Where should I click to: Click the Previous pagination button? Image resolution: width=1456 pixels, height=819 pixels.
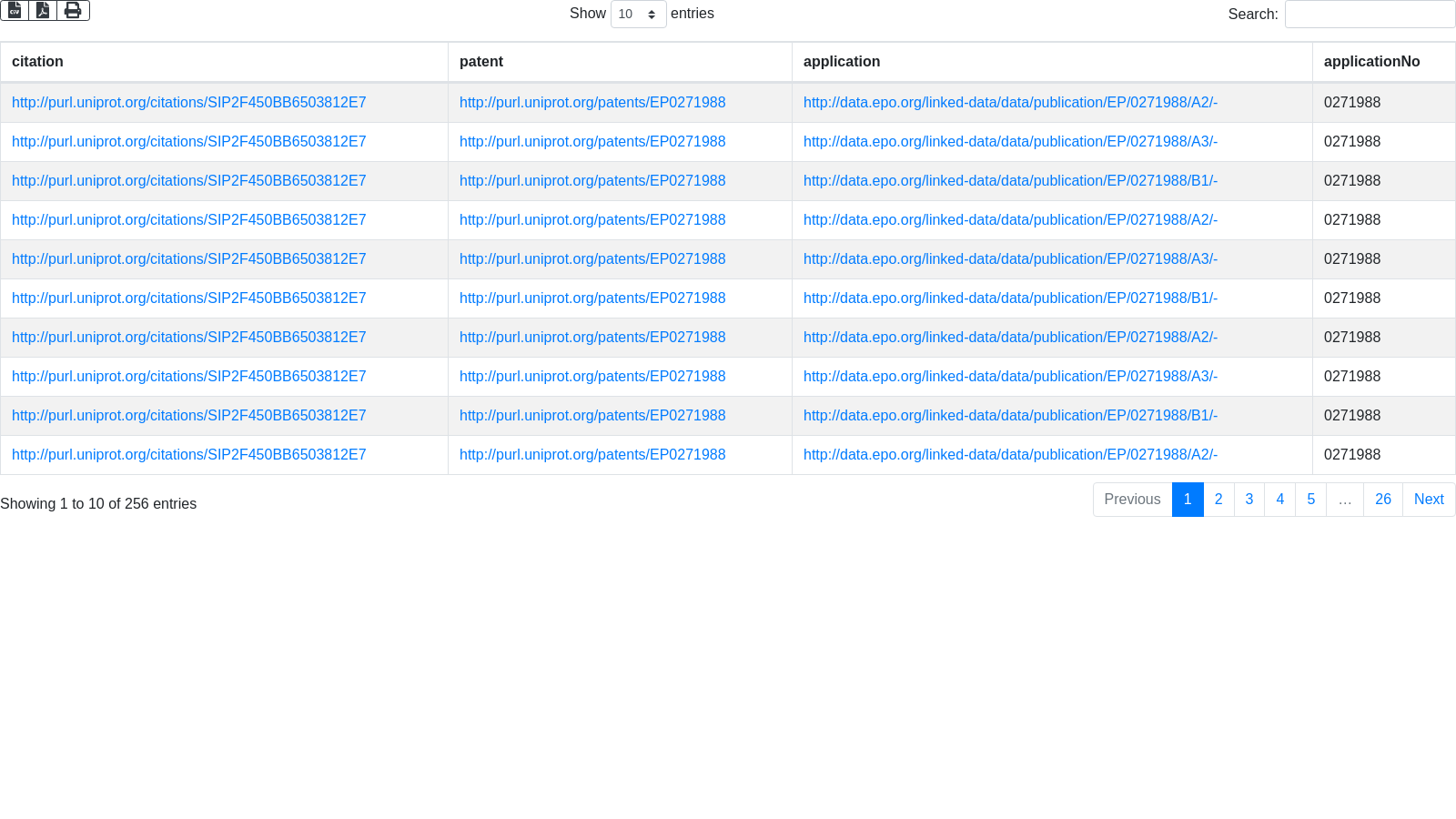coord(1132,500)
